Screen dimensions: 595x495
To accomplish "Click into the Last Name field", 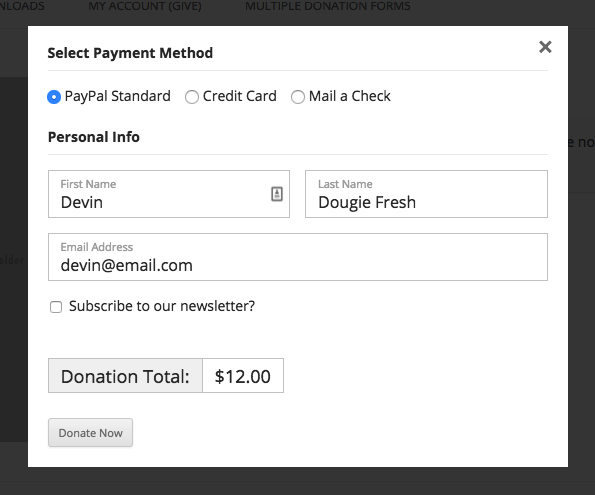I will click(x=426, y=194).
